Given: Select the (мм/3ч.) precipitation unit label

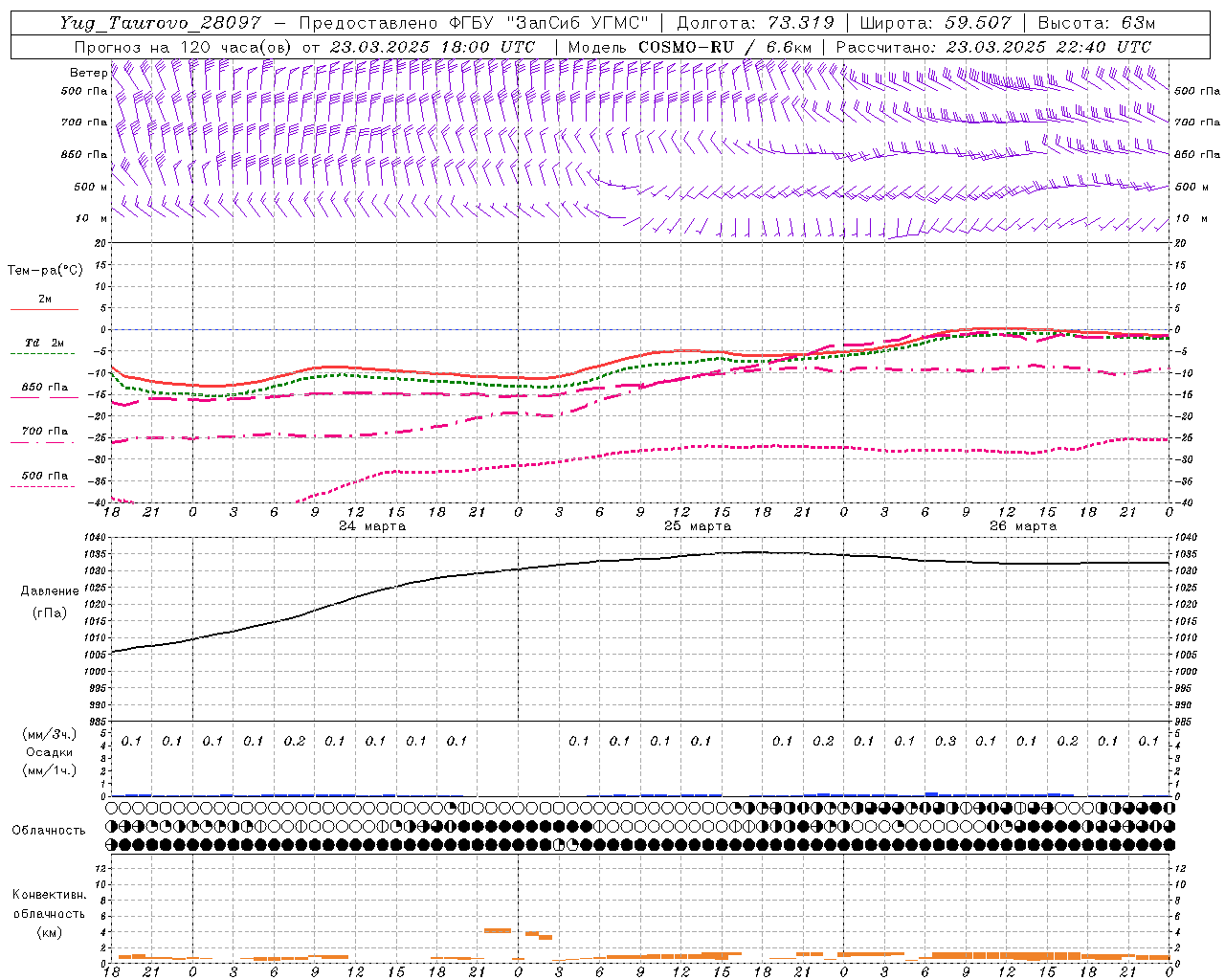Looking at the screenshot, I should (50, 734).
